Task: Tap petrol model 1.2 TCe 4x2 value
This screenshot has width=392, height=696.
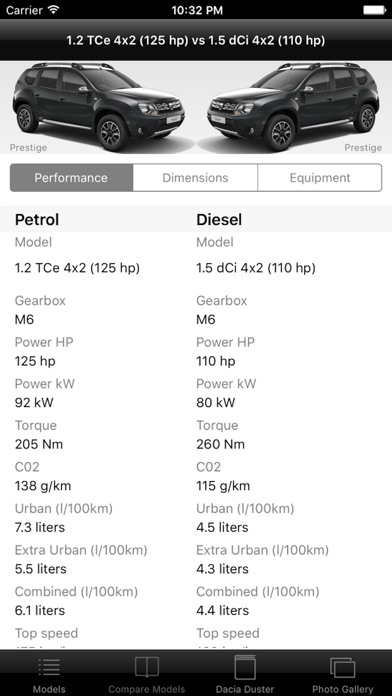Action: 77,268
